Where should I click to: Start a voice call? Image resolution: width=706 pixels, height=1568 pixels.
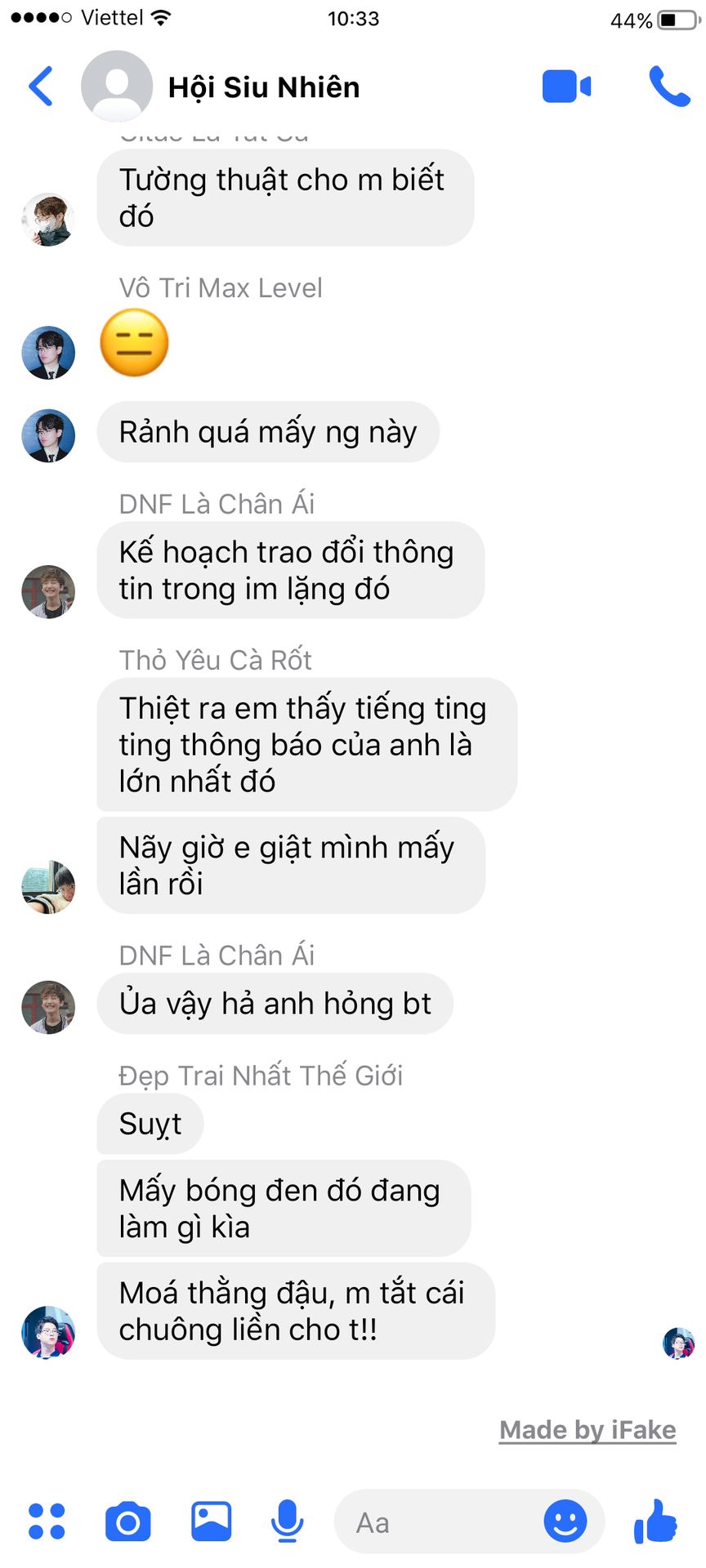pos(669,86)
